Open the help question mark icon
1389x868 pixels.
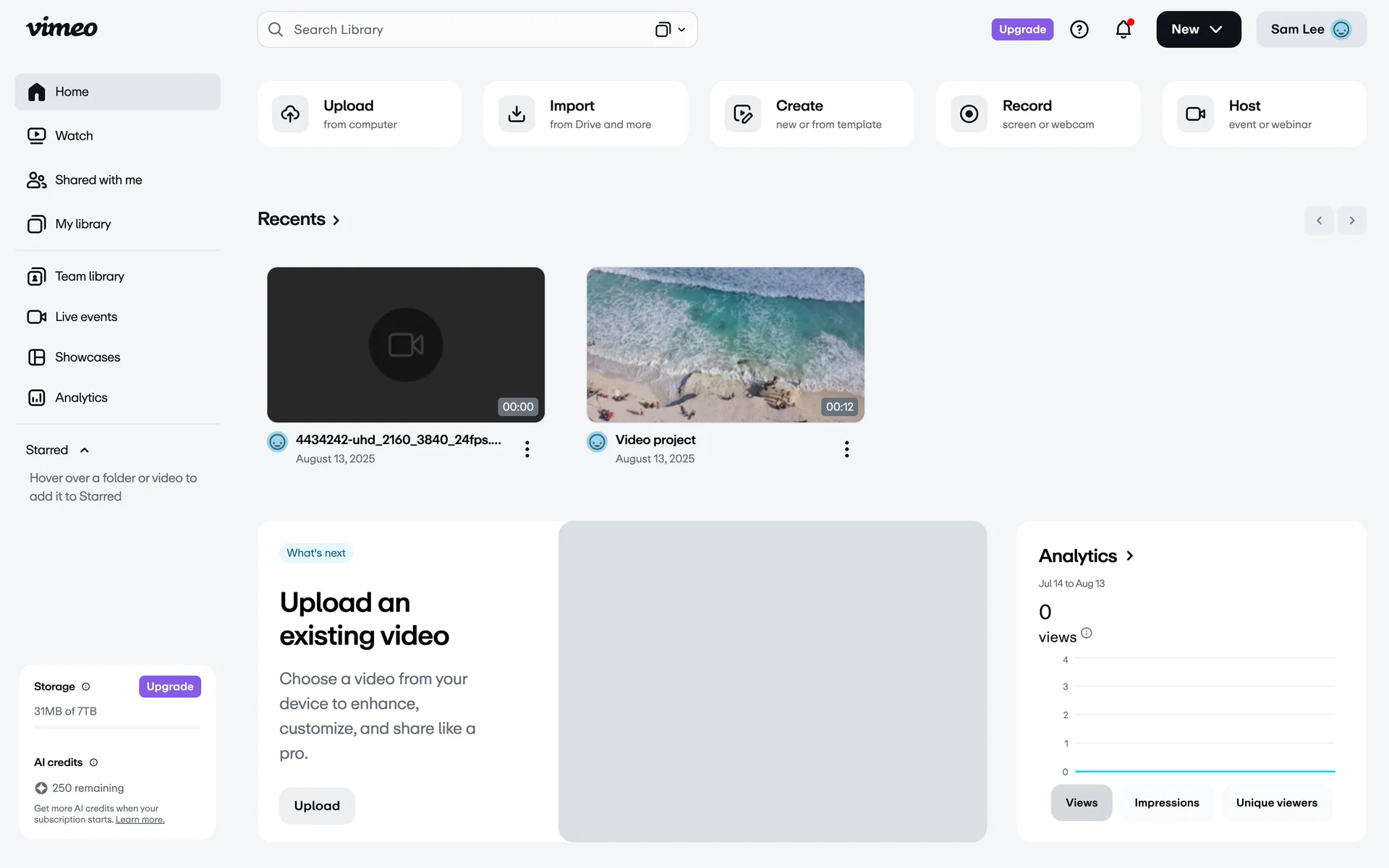click(1079, 30)
